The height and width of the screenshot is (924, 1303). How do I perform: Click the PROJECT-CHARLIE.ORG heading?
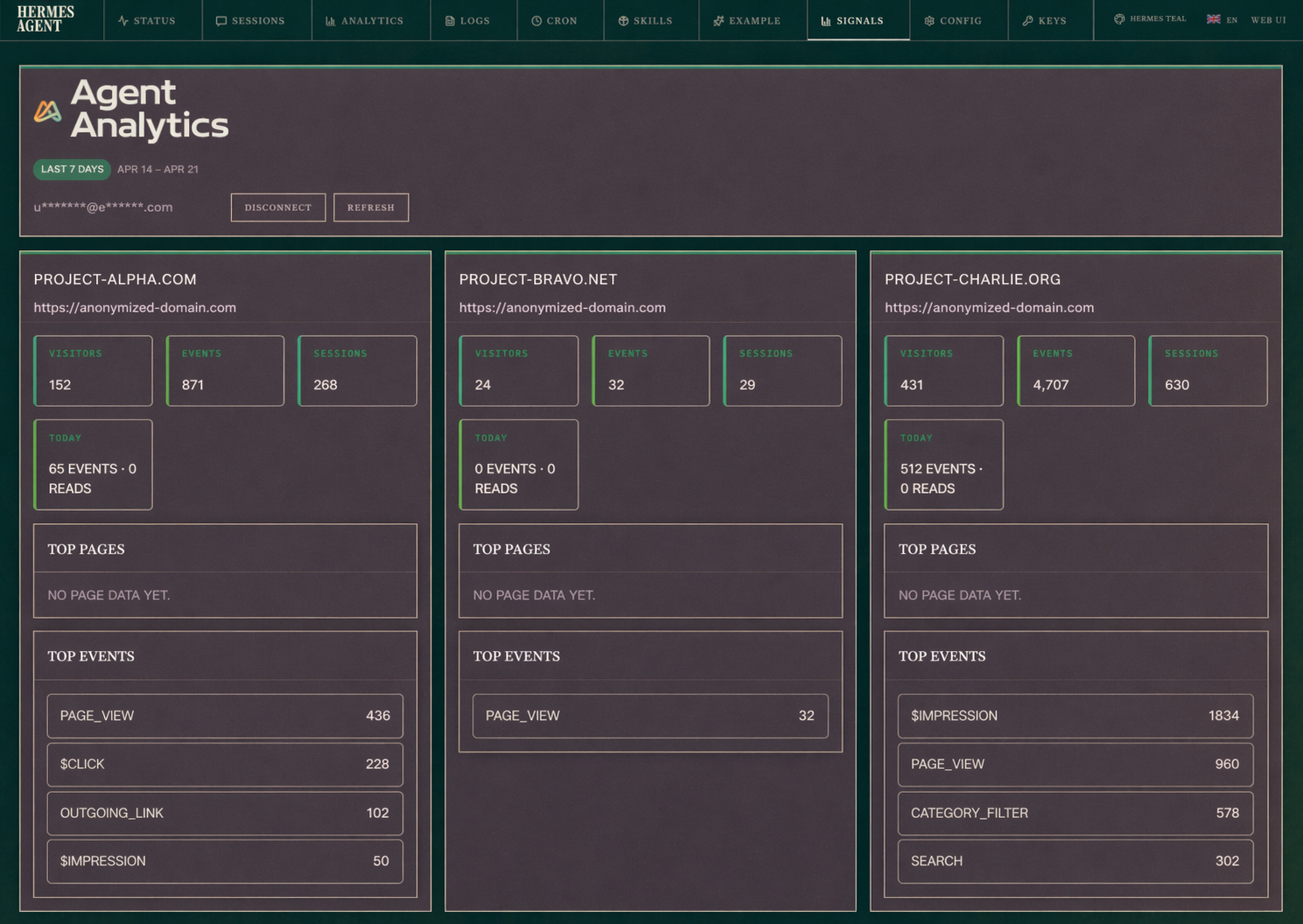tap(972, 279)
